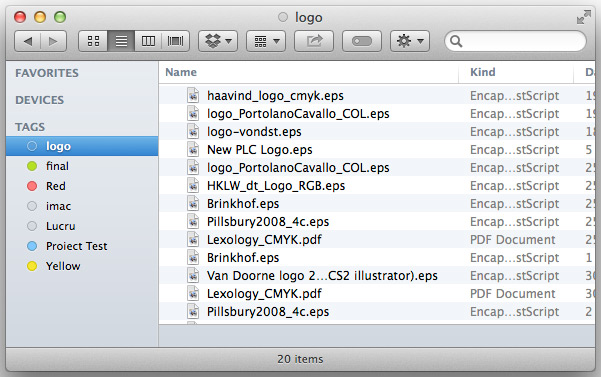Click the Edit Tags toolbar button
Screen dimensions: 601x377
(x=362, y=41)
